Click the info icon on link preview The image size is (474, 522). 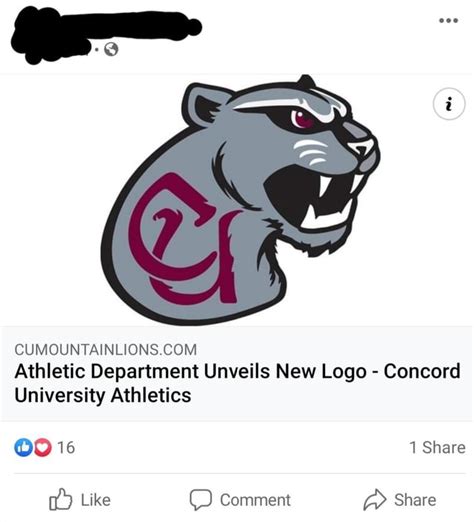click(449, 104)
